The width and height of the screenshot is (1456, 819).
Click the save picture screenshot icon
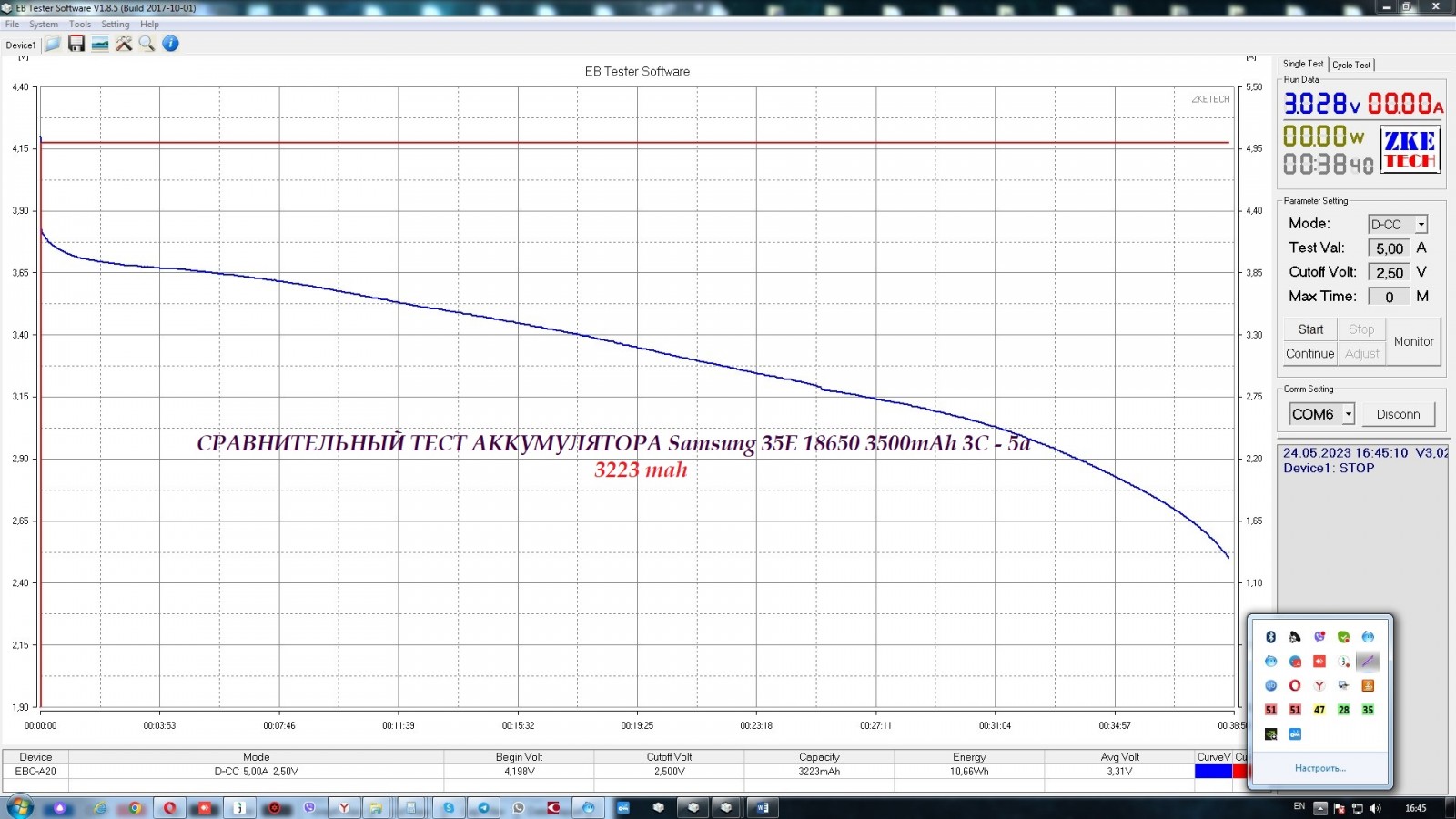[x=100, y=44]
